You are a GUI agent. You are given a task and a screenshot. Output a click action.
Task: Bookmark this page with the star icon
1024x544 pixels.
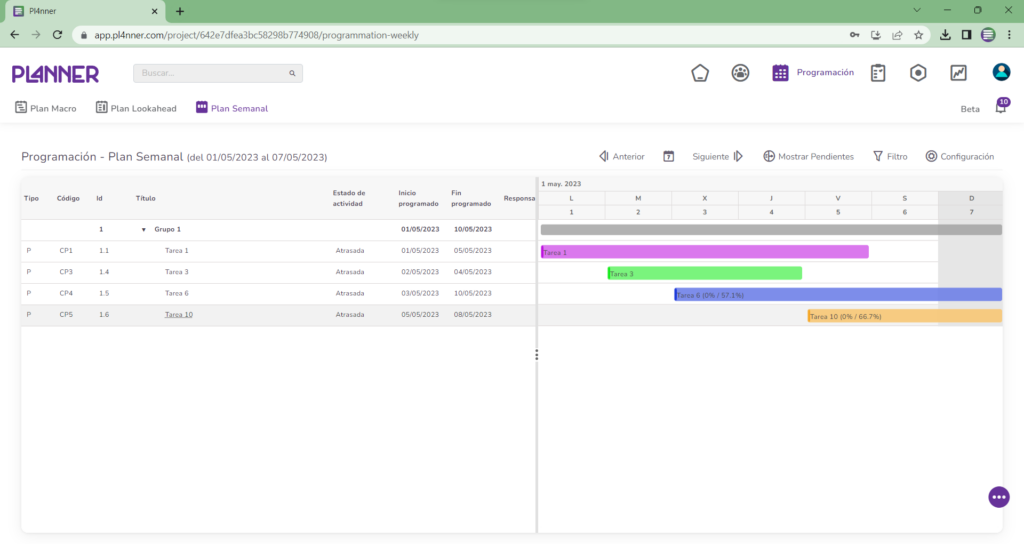tap(919, 35)
